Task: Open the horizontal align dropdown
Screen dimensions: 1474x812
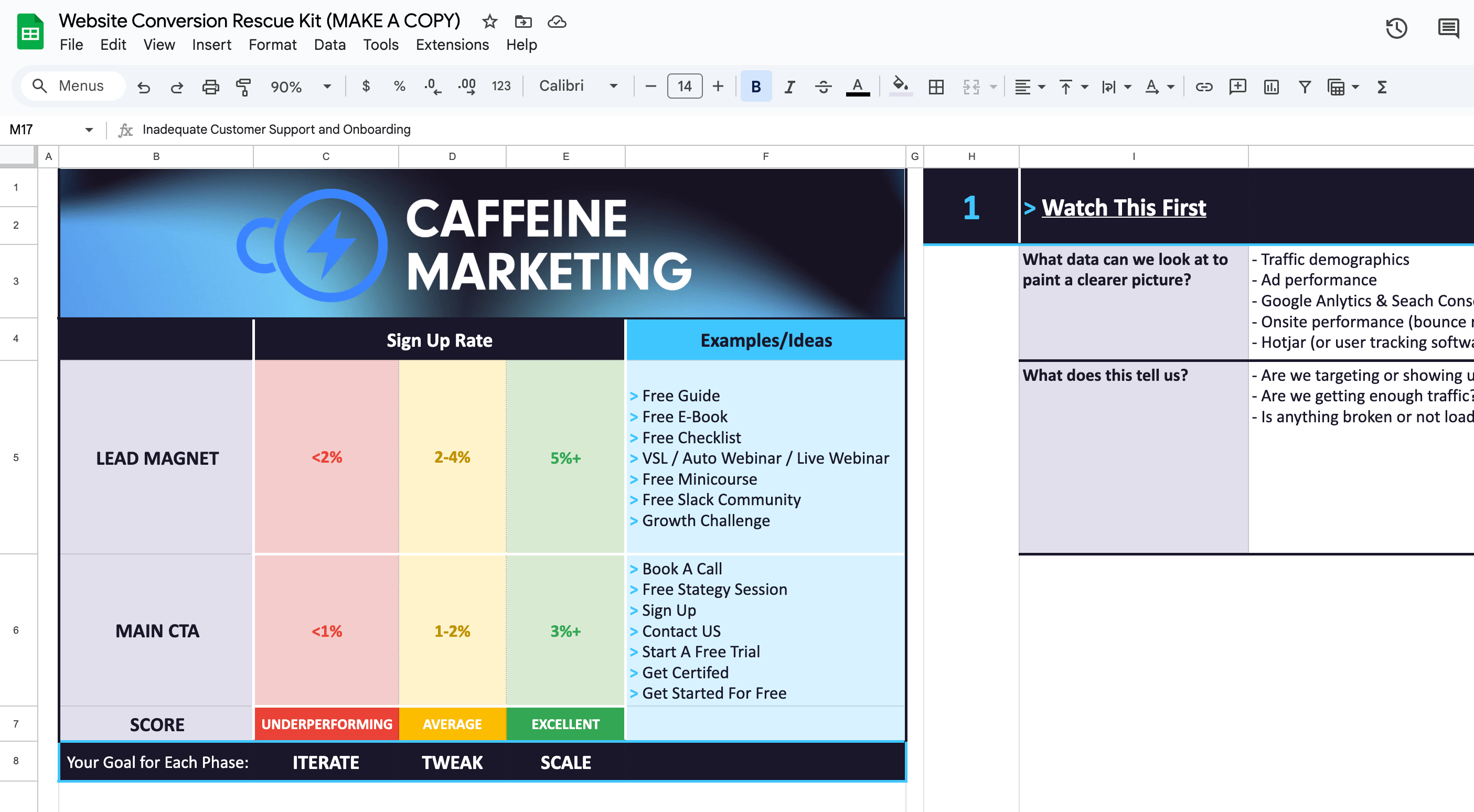Action: 1028,87
